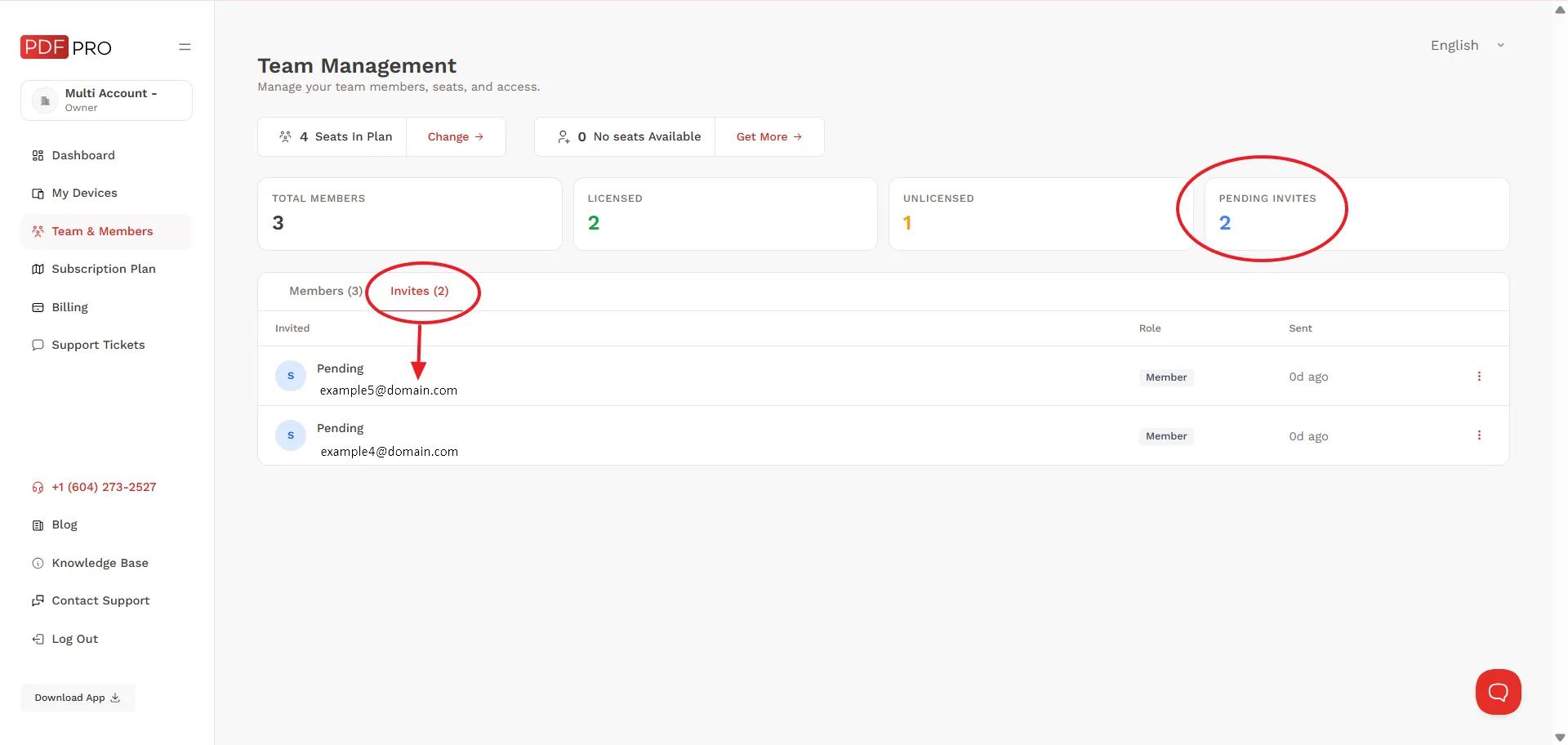Select the example5@domain.com email text
This screenshot has width=1568, height=745.
coord(389,390)
